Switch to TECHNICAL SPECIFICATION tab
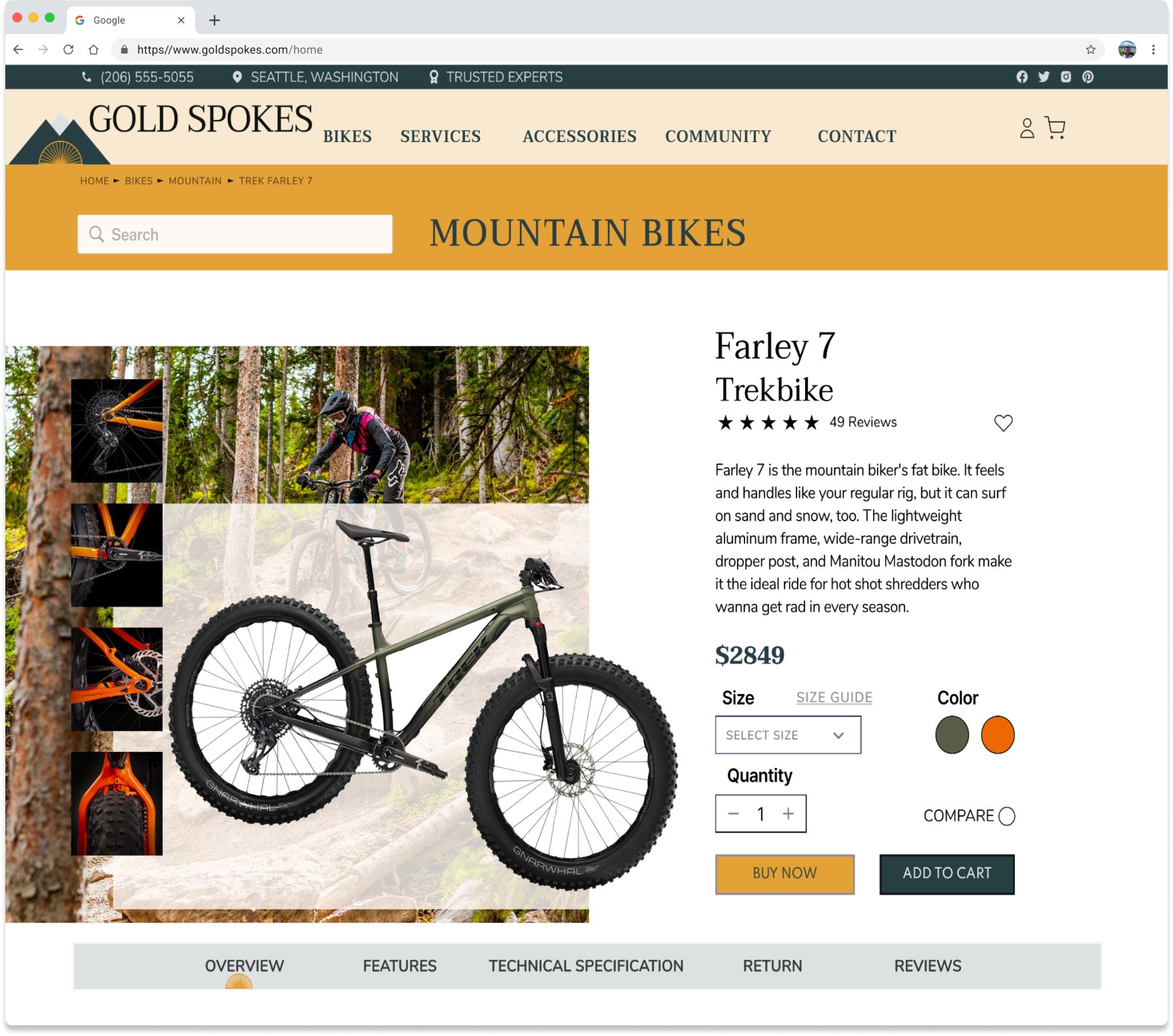Viewport: 1173px width, 1036px height. [x=586, y=965]
